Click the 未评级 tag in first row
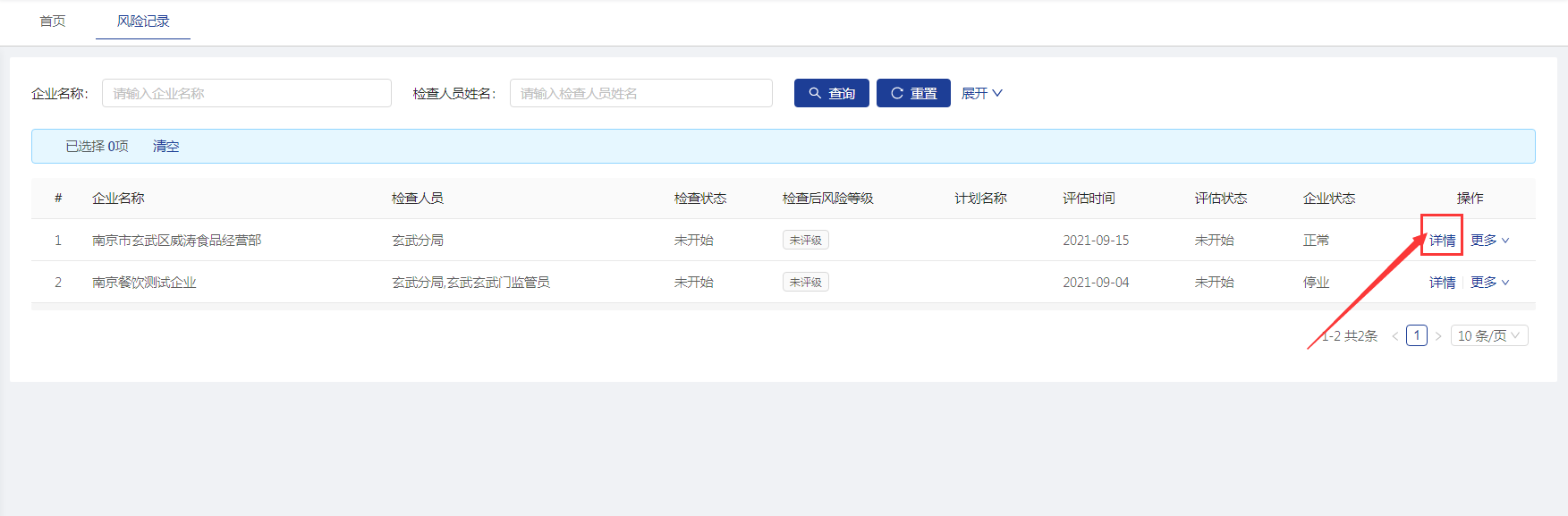This screenshot has width=1568, height=516. [x=805, y=240]
